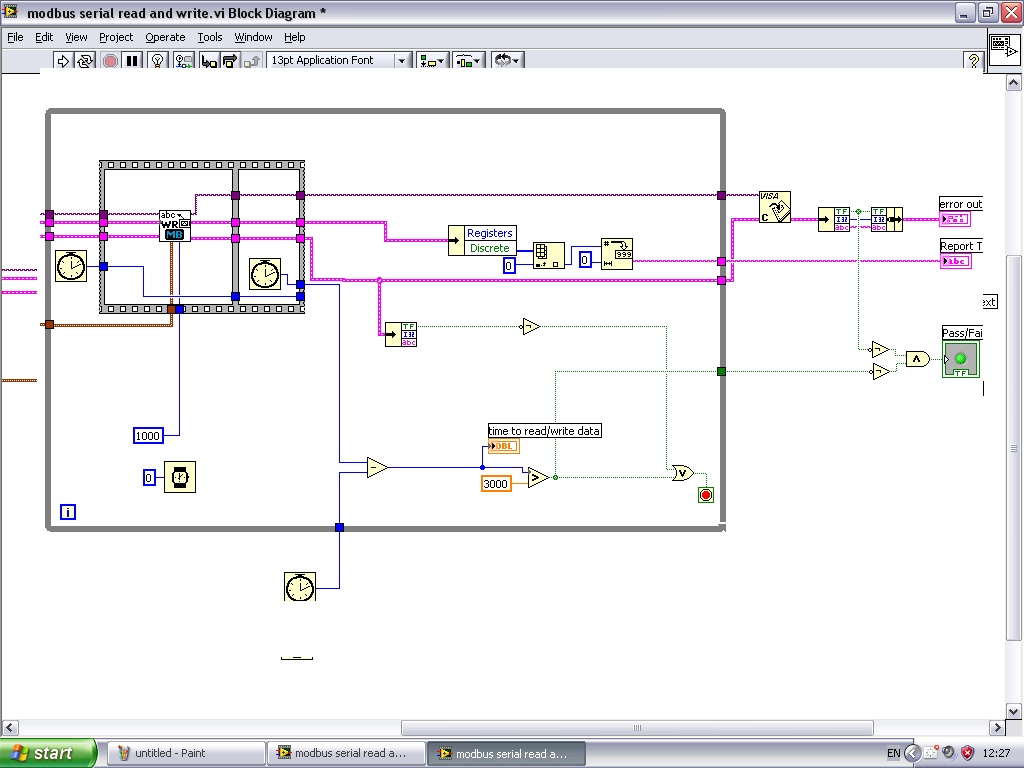Click the VI icon pane top right
The width and height of the screenshot is (1024, 768).
pyautogui.click(x=1004, y=48)
